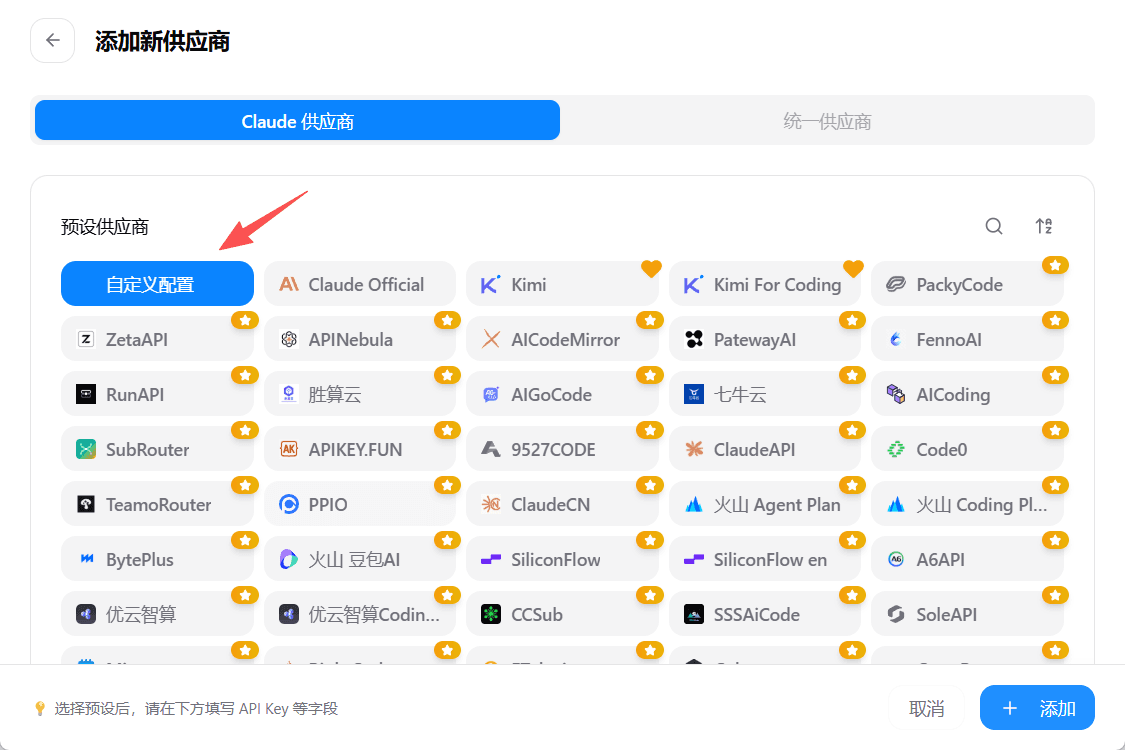
Task: Click the star badge on ZetaAPI
Action: point(245,320)
